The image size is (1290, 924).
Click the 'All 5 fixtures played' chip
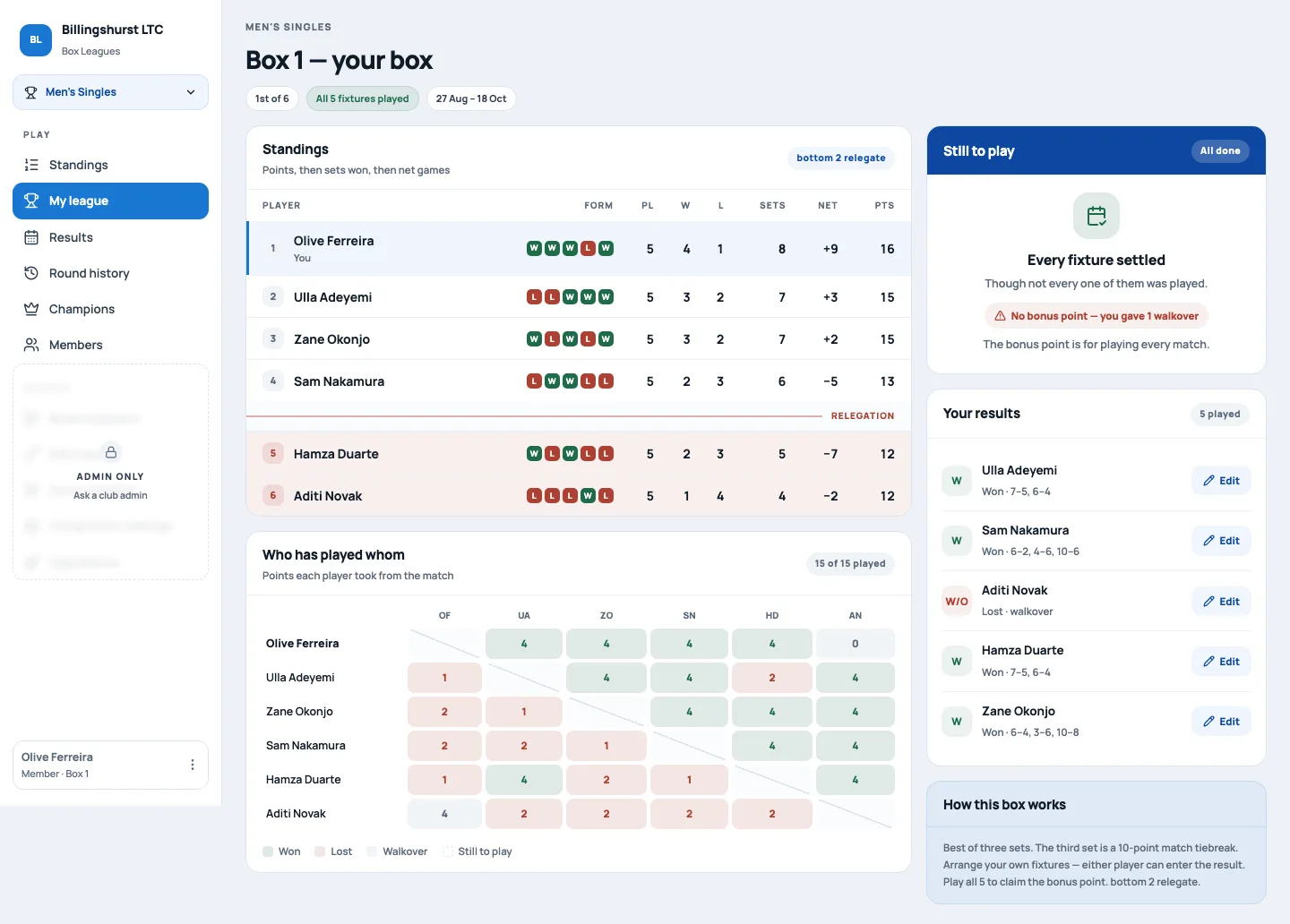(x=362, y=98)
